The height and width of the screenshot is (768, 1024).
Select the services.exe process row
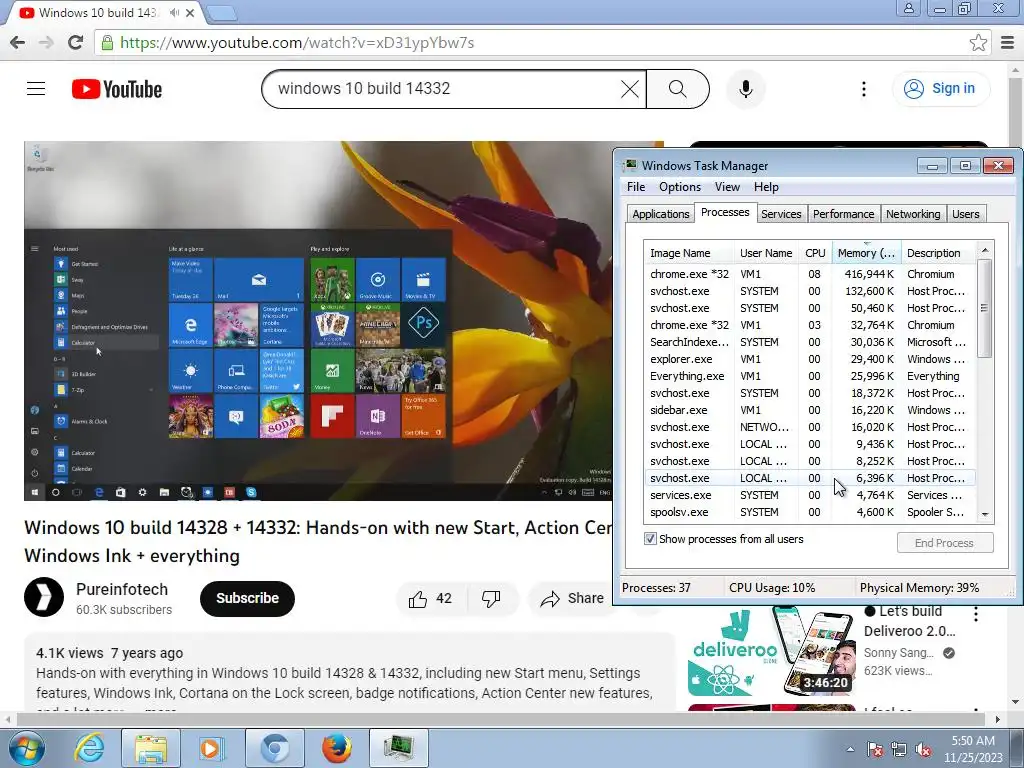pos(810,495)
